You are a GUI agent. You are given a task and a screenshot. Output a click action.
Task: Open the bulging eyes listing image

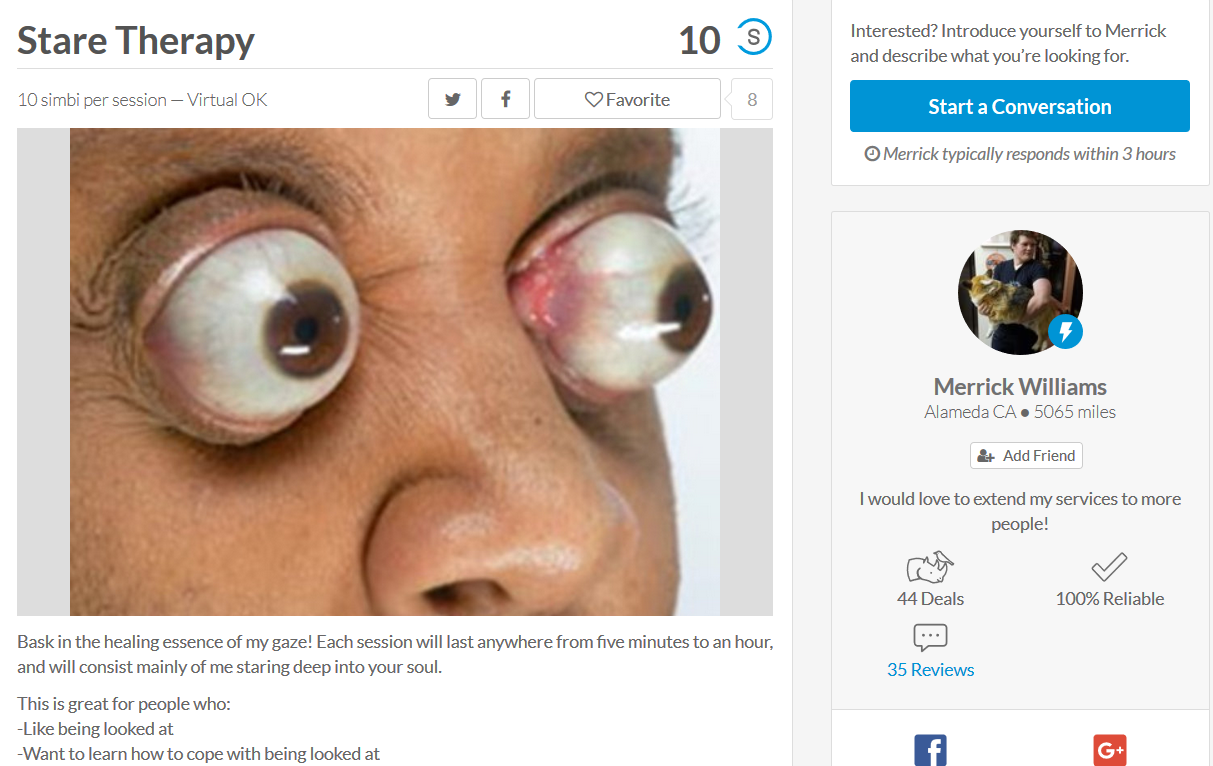[395, 372]
